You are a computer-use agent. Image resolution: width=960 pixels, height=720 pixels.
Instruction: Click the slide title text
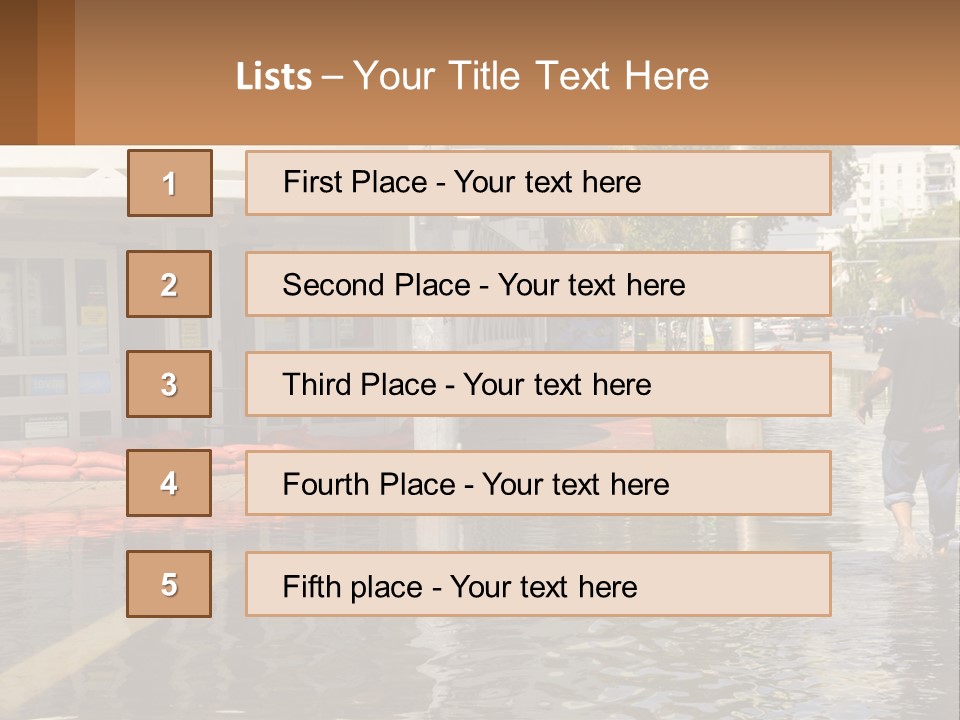pos(472,76)
